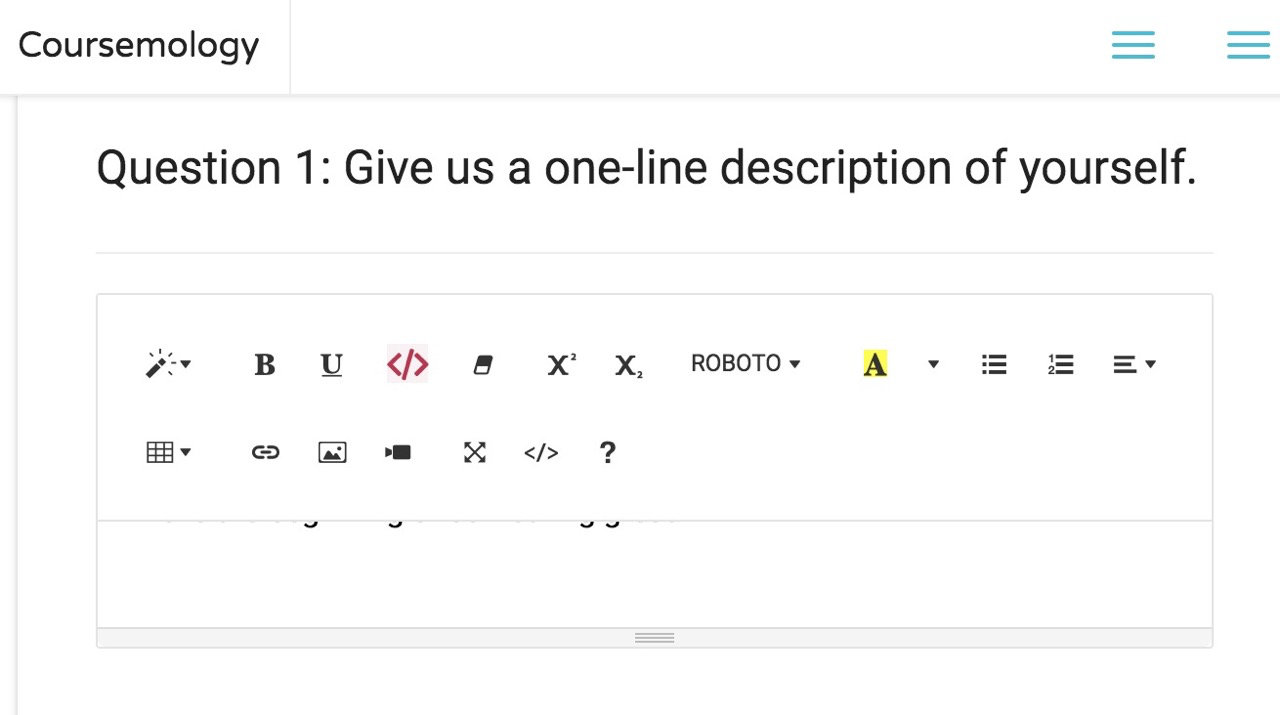
Task: Open the help dialog with the question mark
Action: coord(607,452)
